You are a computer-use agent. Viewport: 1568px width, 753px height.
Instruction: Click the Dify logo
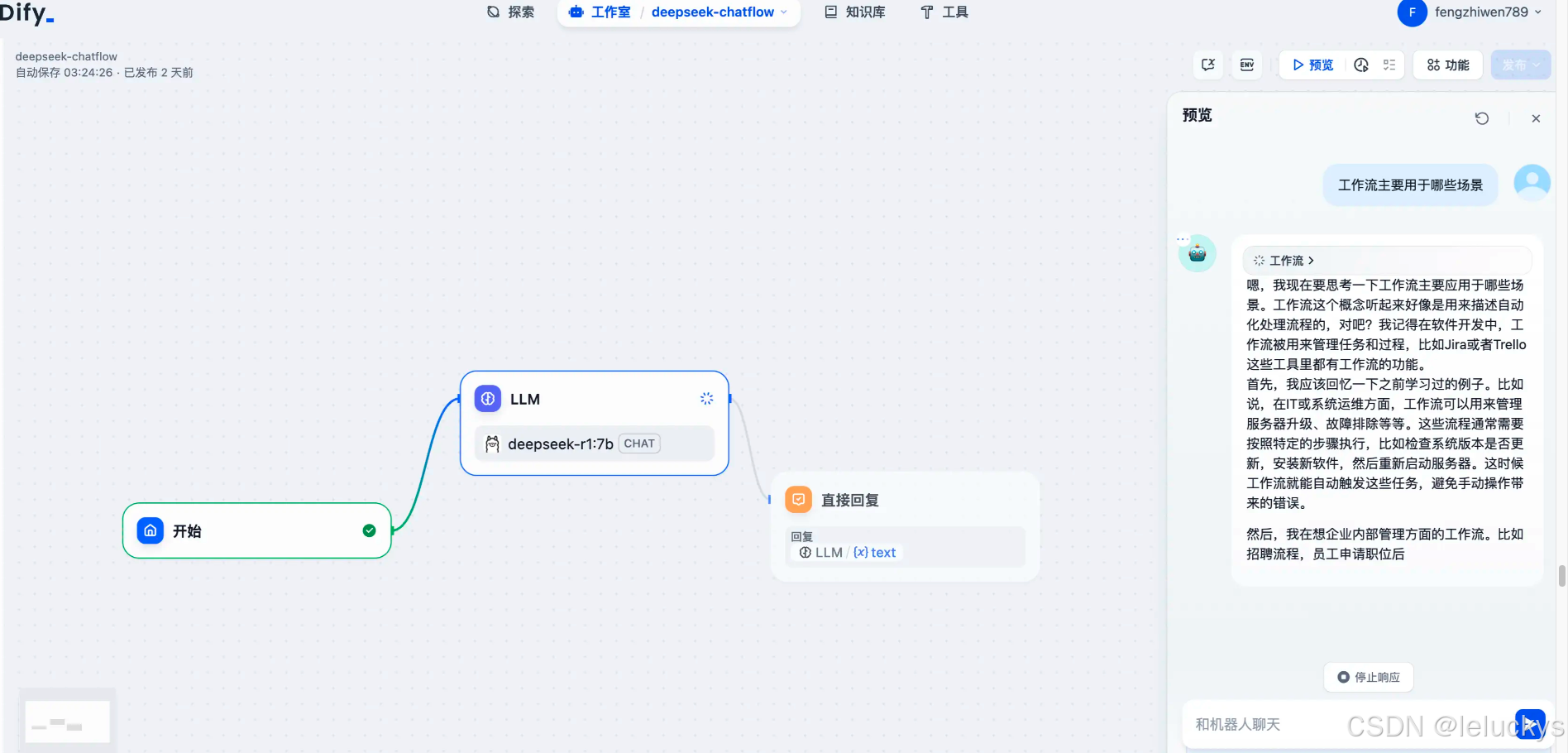click(x=26, y=12)
